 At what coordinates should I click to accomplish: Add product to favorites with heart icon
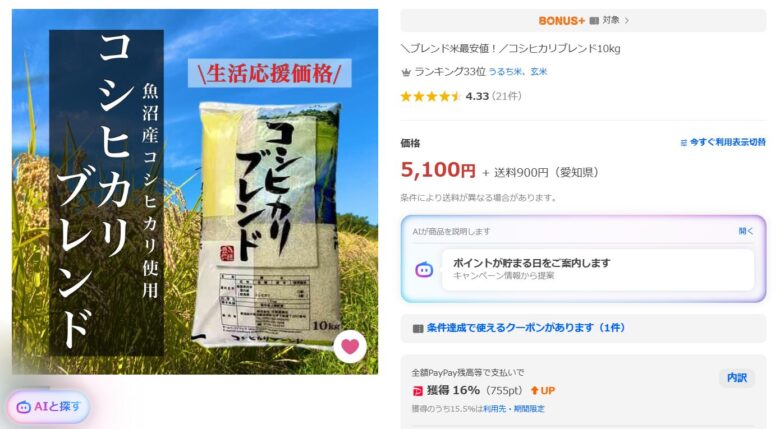[350, 346]
